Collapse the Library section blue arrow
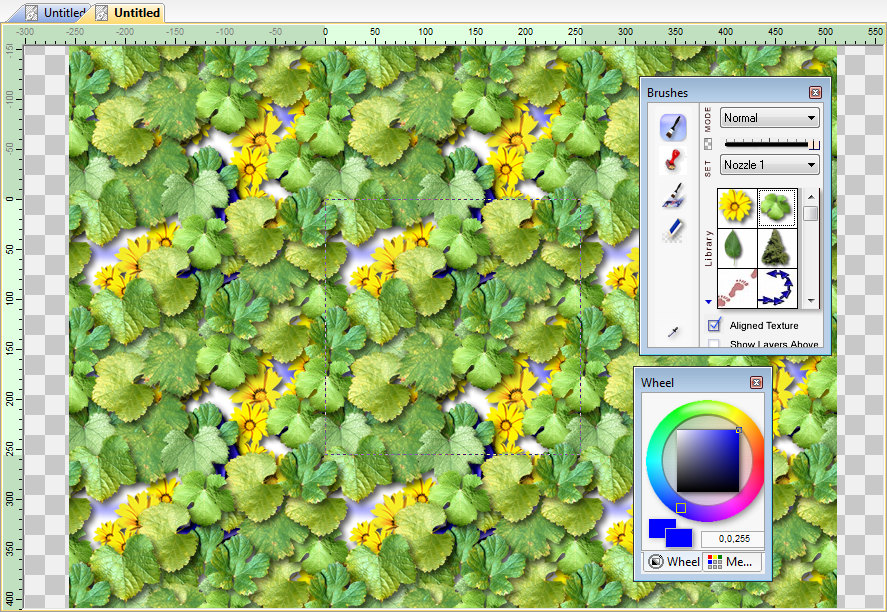This screenshot has height=612, width=887. tap(708, 302)
